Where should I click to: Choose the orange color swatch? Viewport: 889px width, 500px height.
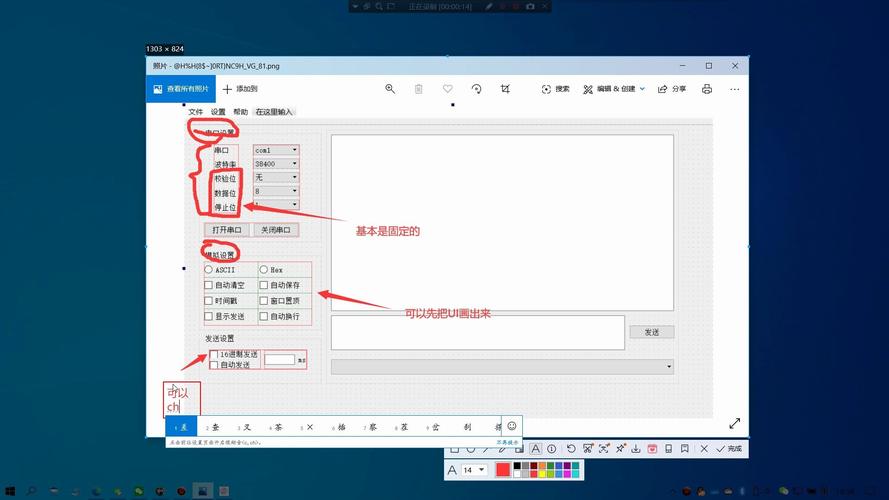pyautogui.click(x=542, y=465)
